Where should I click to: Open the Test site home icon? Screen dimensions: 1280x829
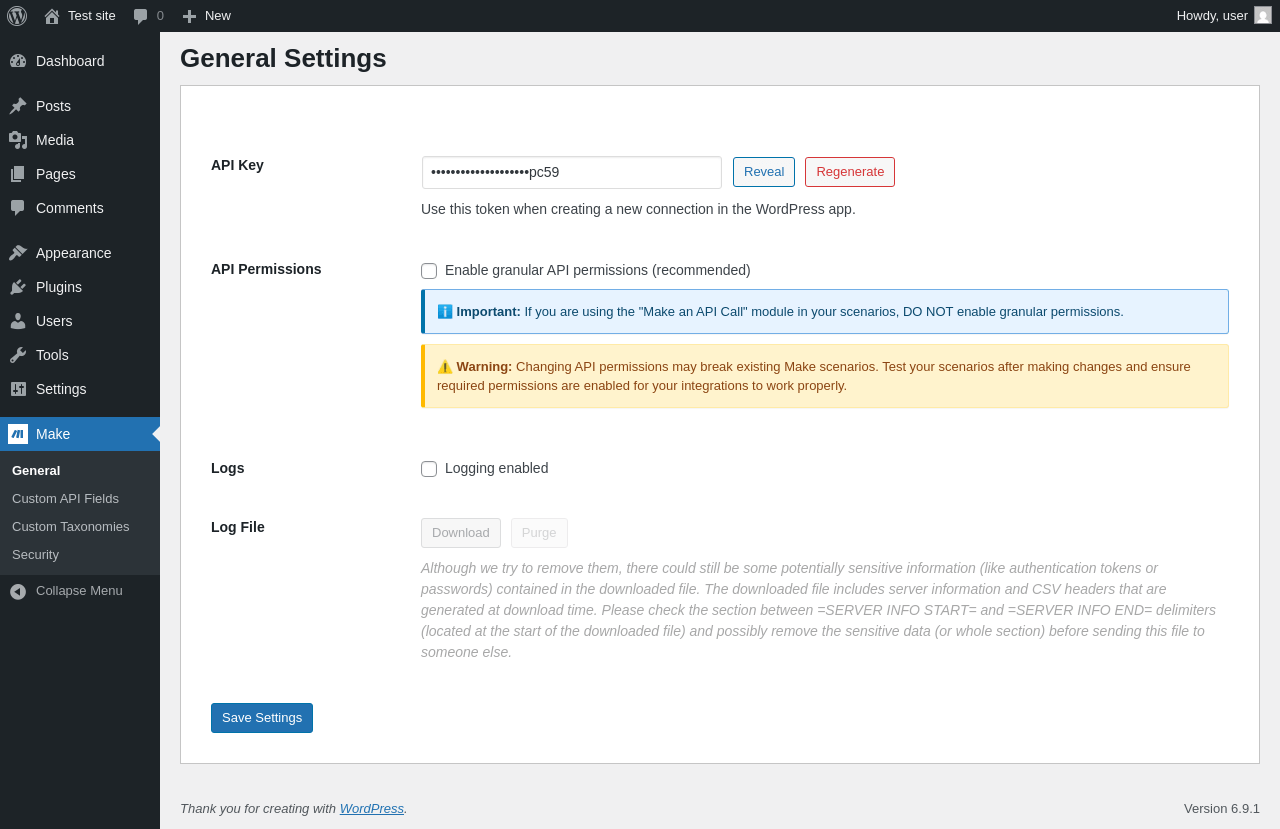[52, 16]
